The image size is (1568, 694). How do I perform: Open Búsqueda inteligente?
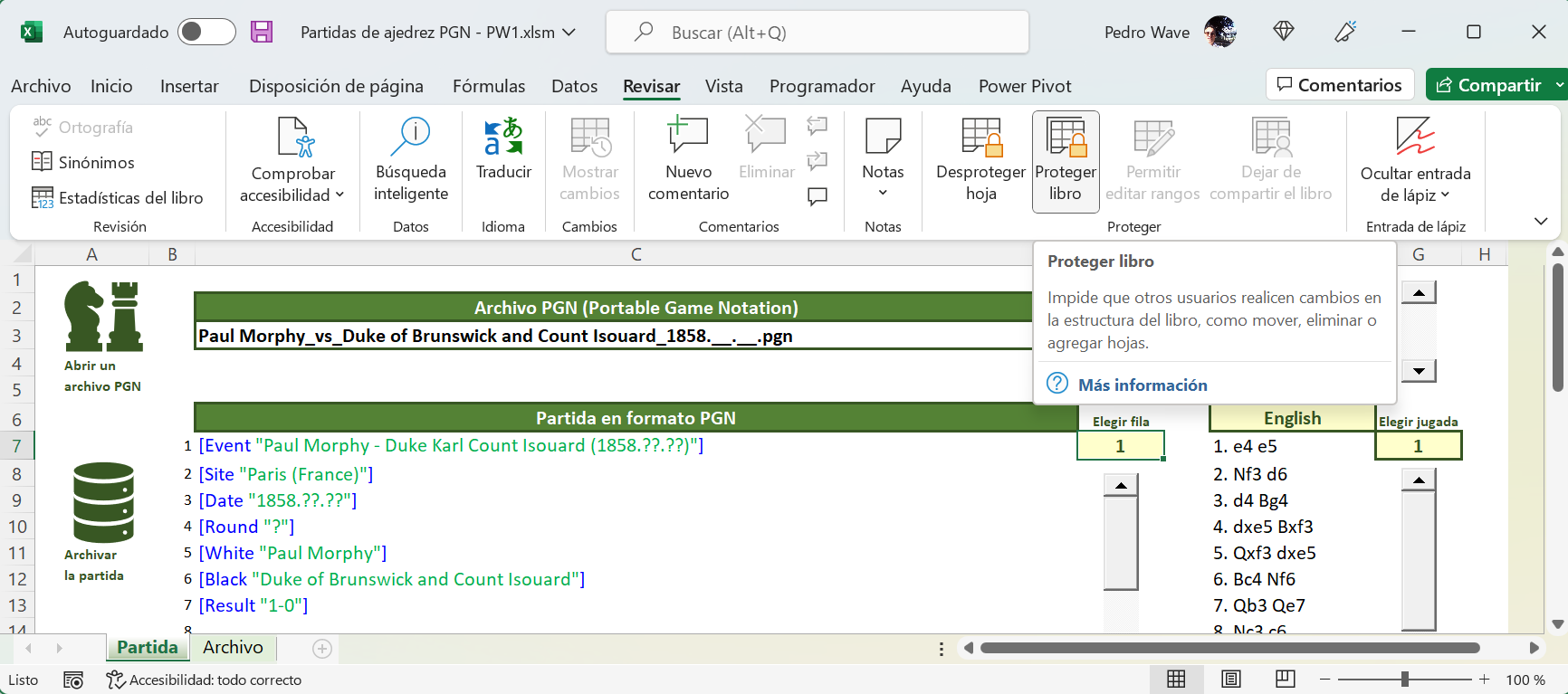[x=411, y=160]
